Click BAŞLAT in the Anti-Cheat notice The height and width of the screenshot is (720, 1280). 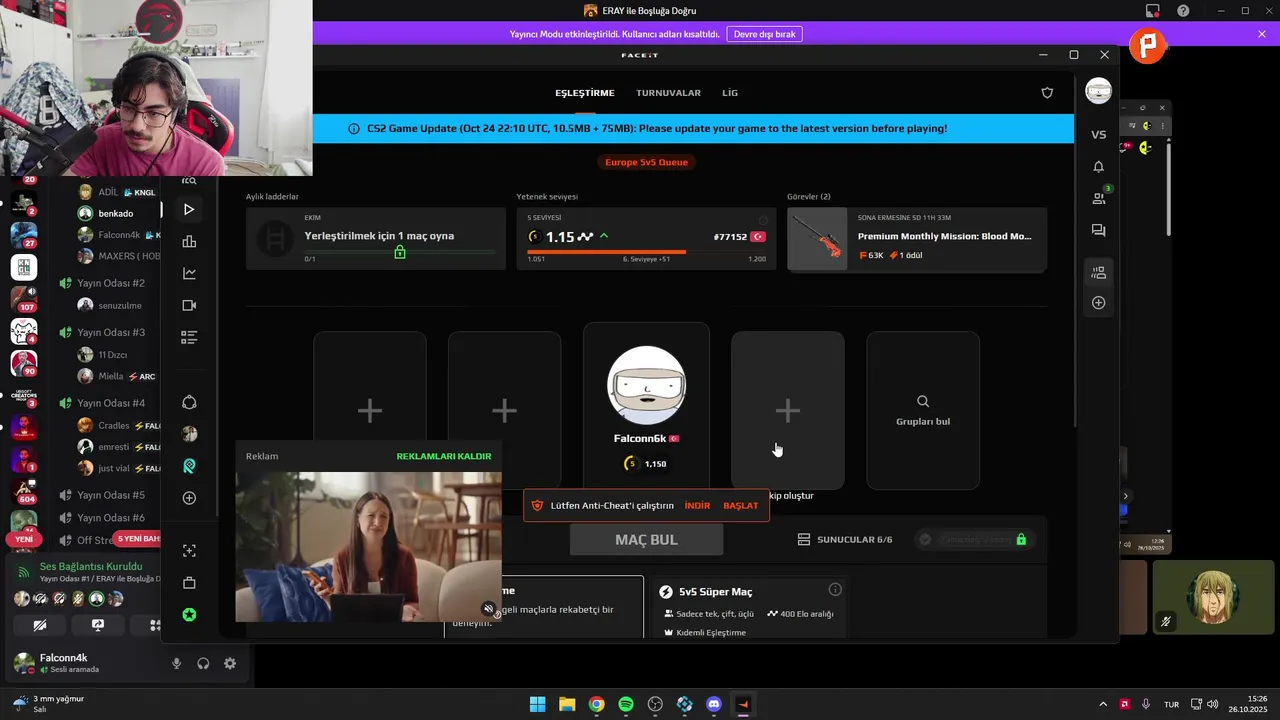coord(741,506)
